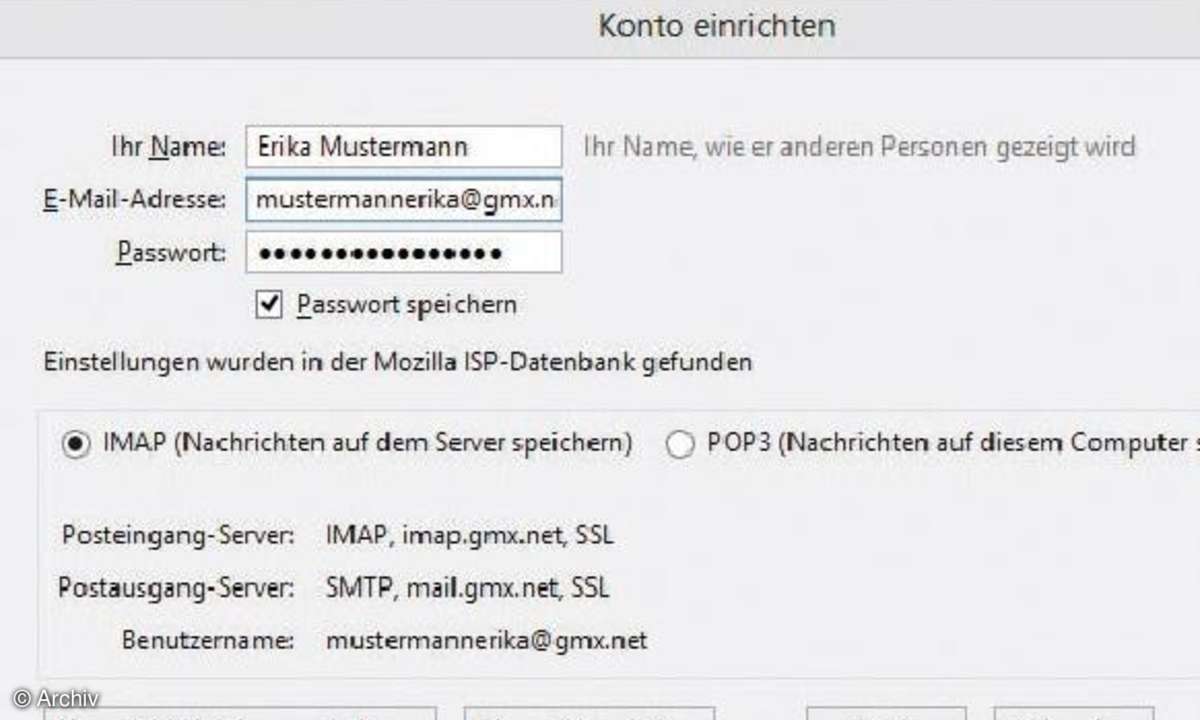Click the Mozilla ISP-Datenbank status message
The image size is (1200, 720).
[x=397, y=362]
